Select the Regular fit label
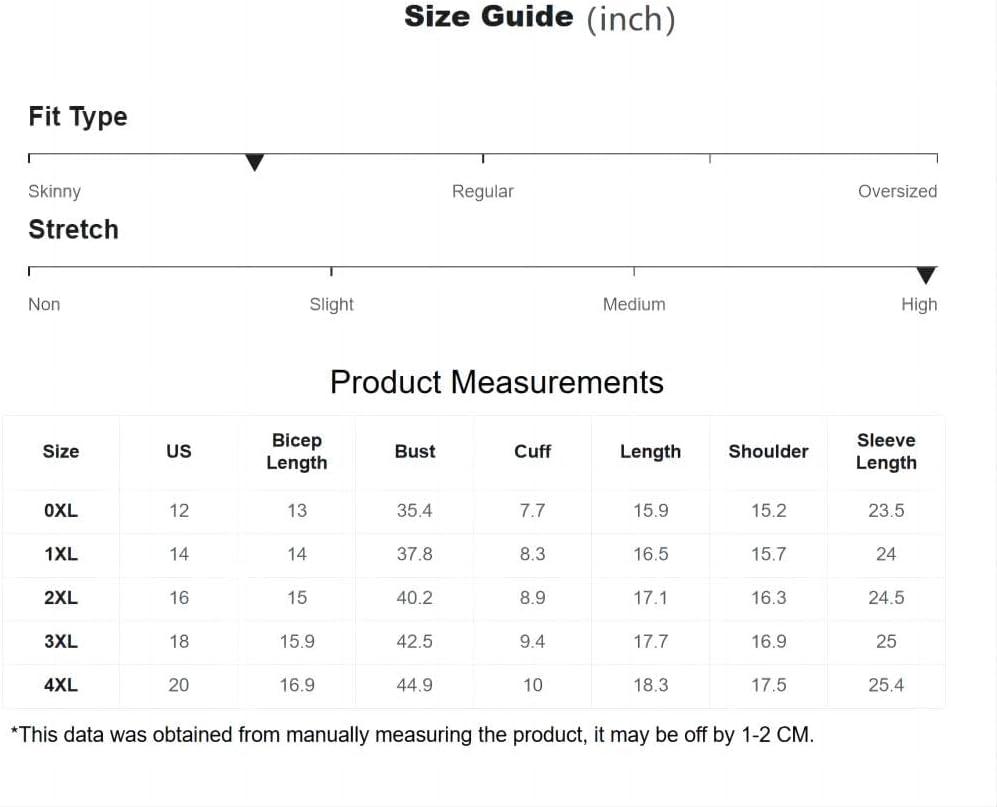The height and width of the screenshot is (807, 997). pyautogui.click(x=483, y=191)
